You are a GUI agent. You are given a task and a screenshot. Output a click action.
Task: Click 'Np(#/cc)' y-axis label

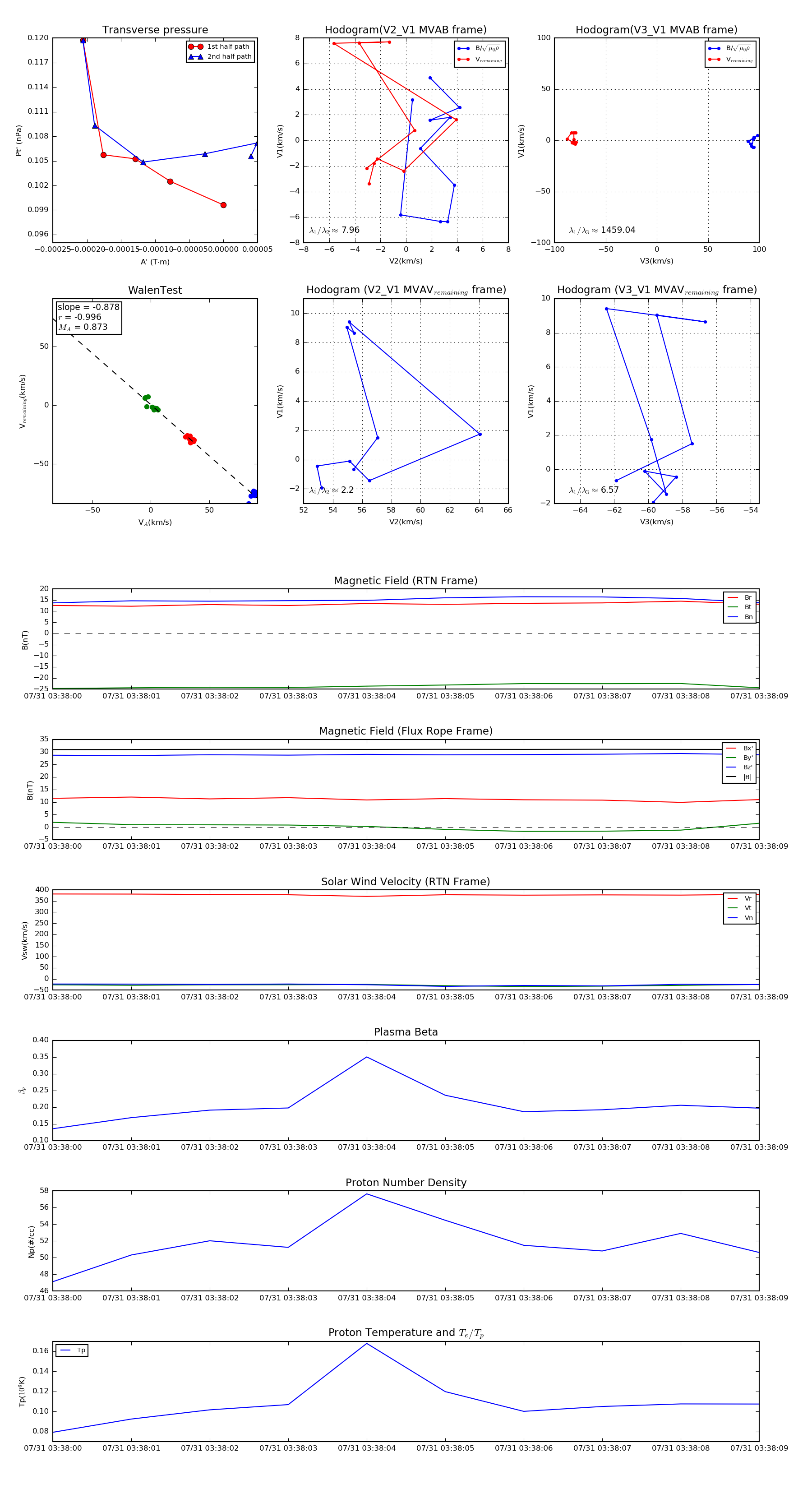(31, 1241)
